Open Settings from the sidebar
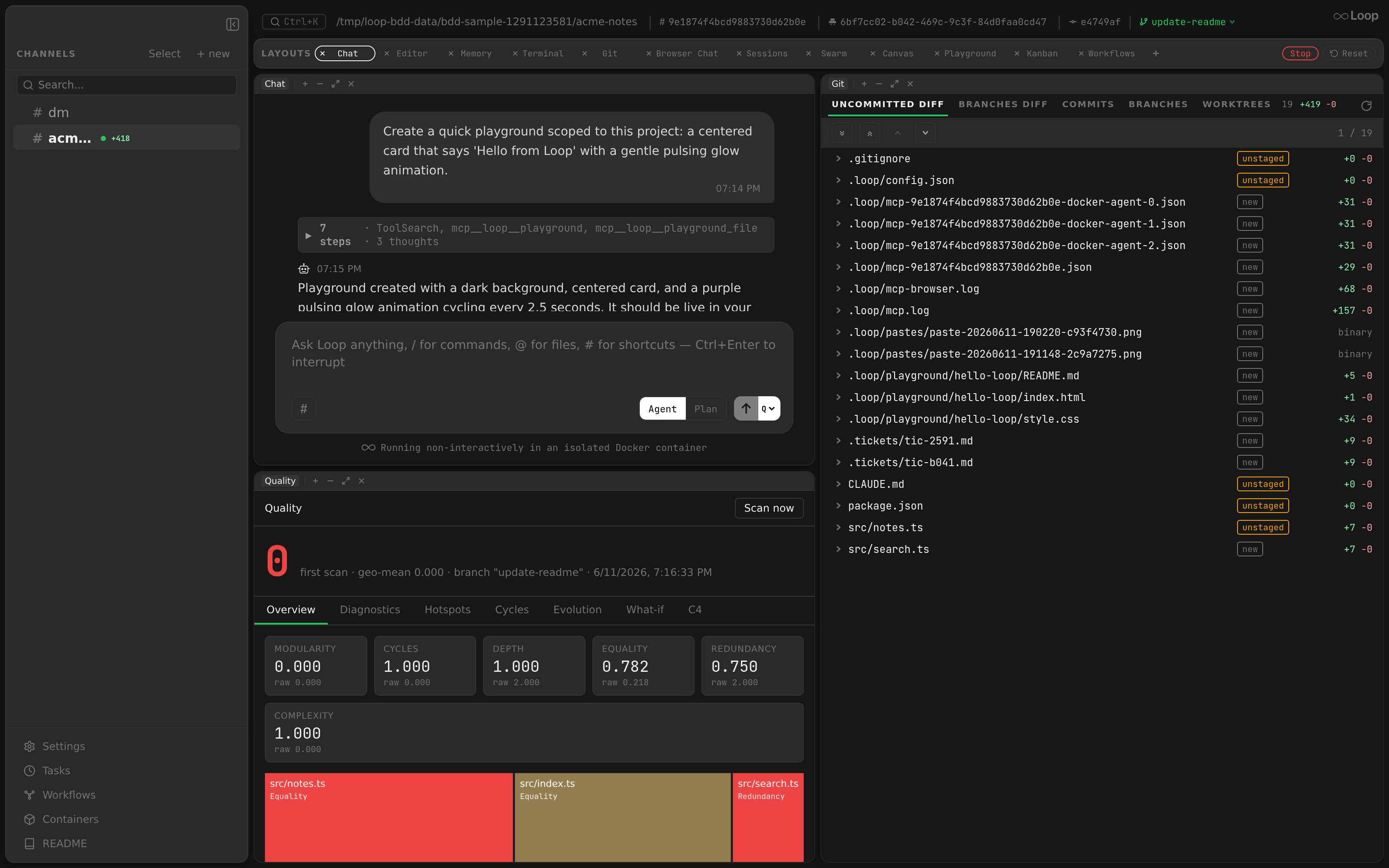 pyautogui.click(x=55, y=746)
